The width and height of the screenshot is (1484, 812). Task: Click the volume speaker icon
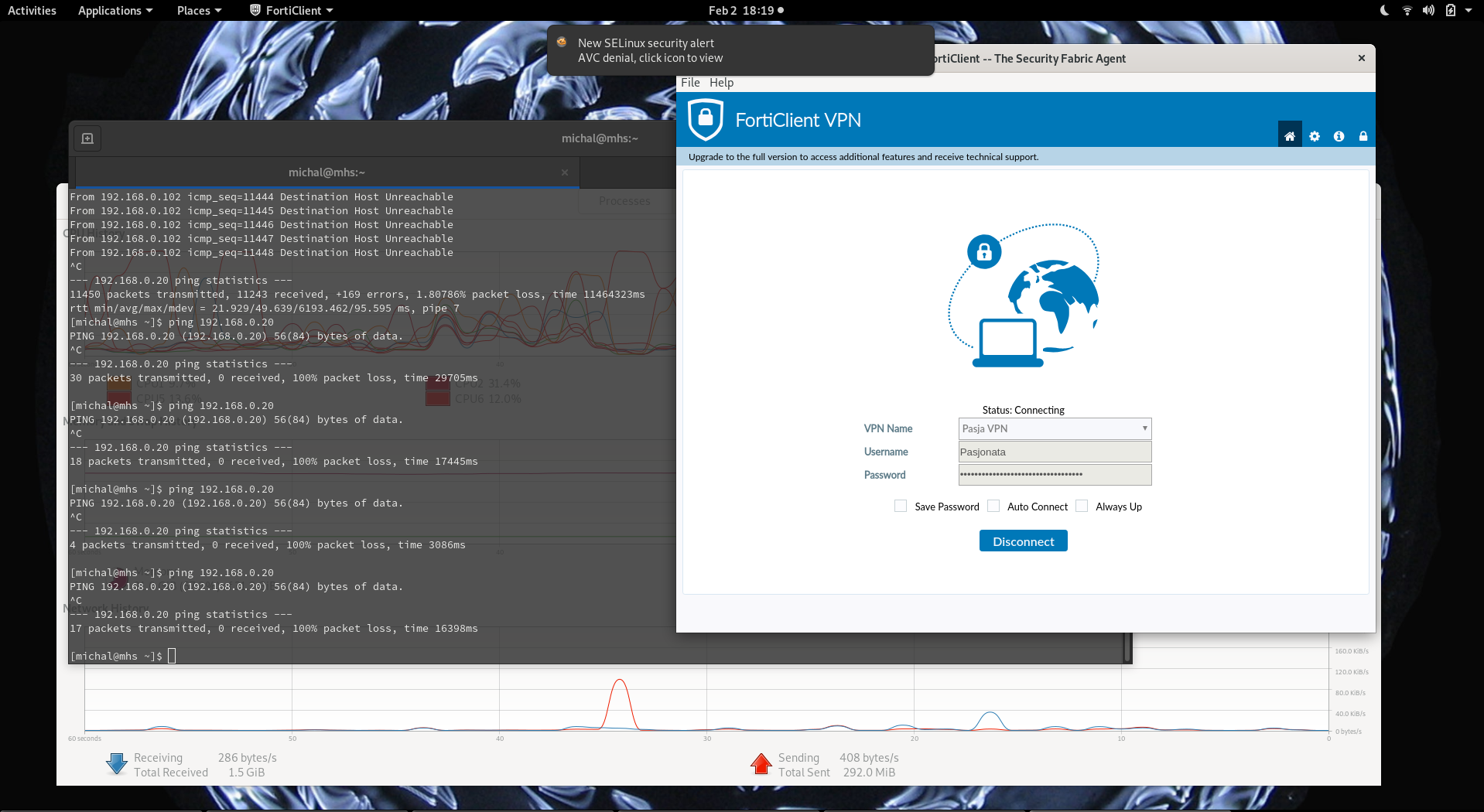pos(1428,10)
